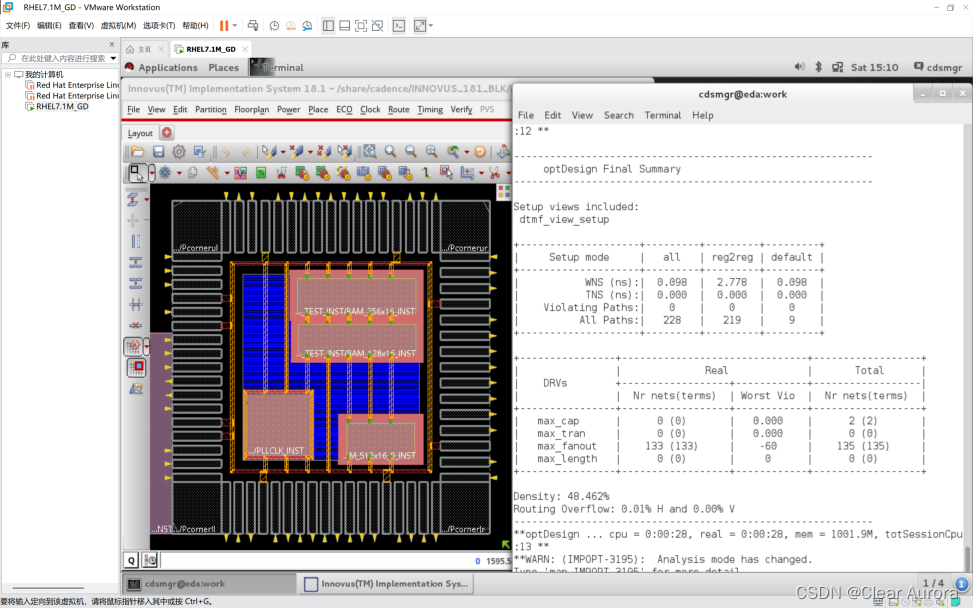Open dropdown arrow next to VMware pause button

pos(235,26)
